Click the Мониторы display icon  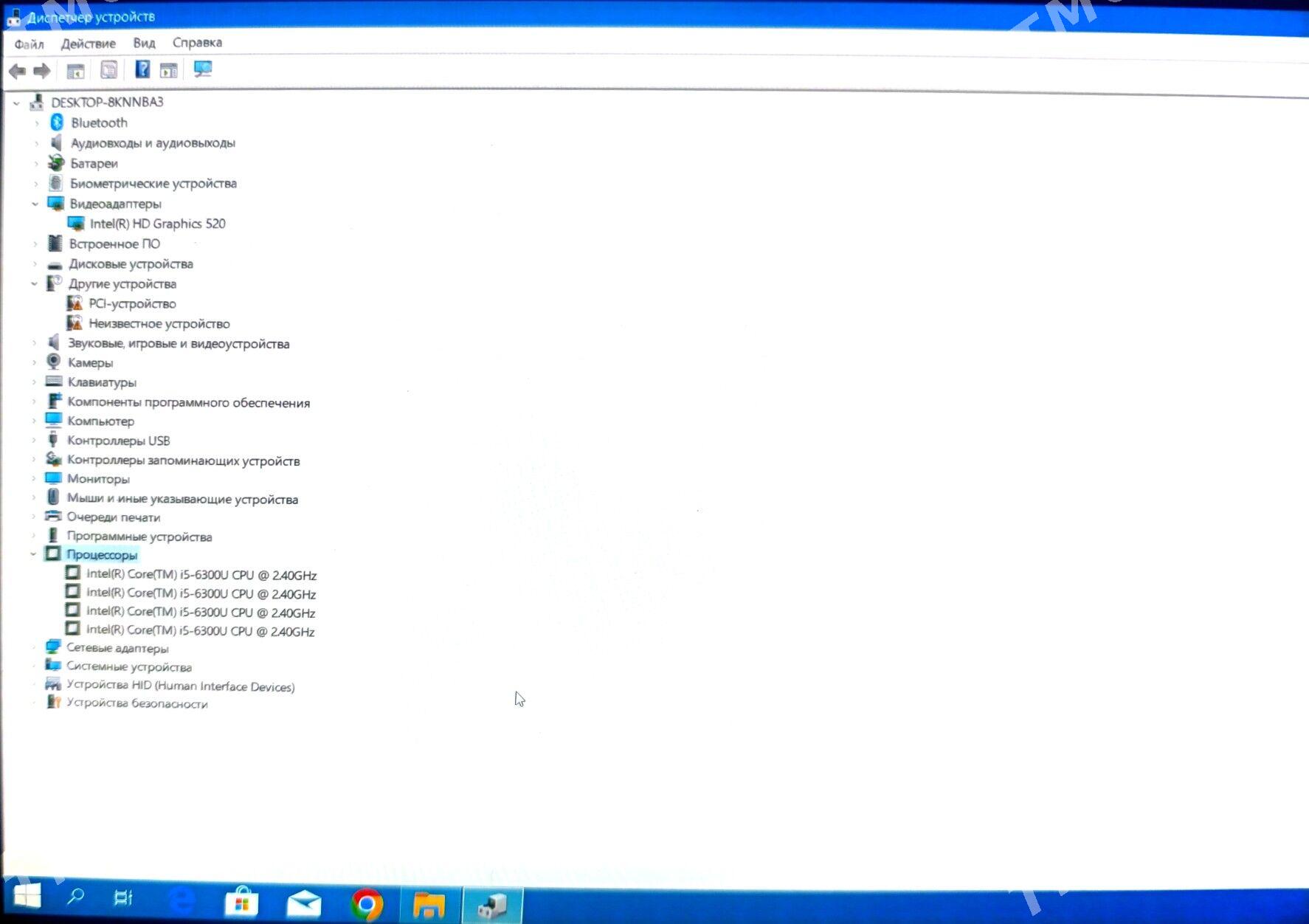pyautogui.click(x=53, y=478)
